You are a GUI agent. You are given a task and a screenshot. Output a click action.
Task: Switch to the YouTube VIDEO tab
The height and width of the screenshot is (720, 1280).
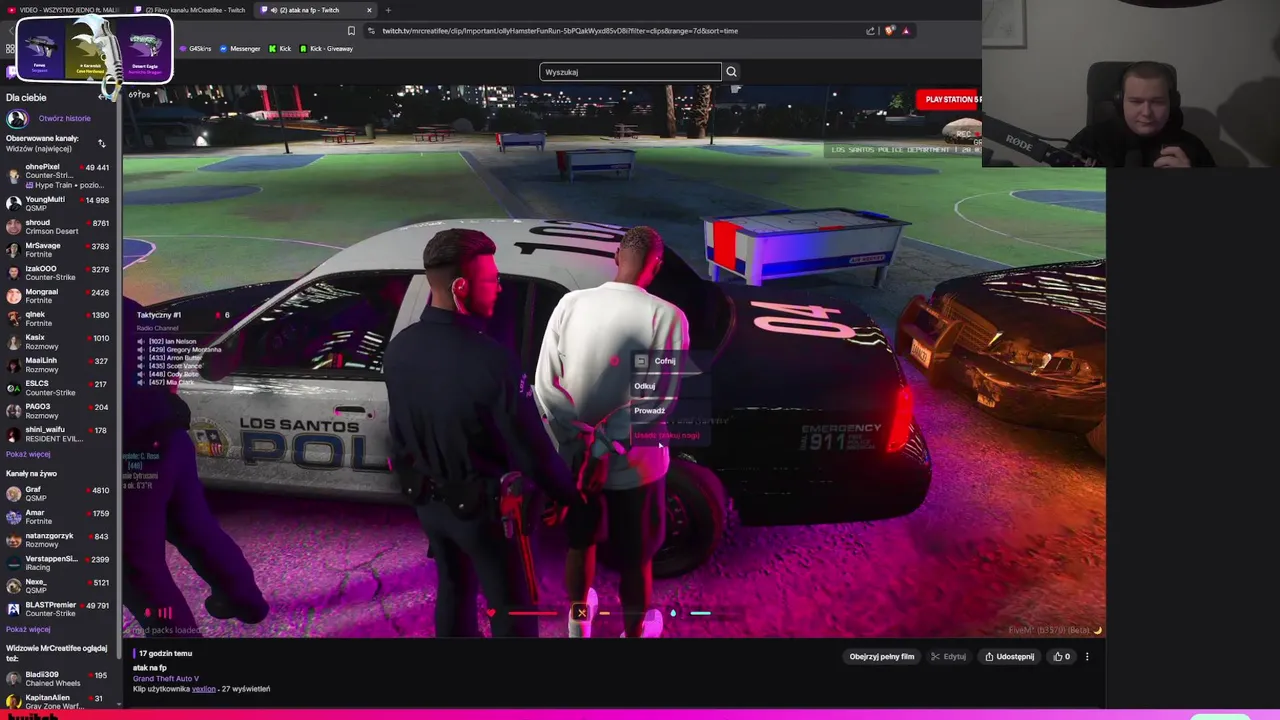click(x=65, y=10)
